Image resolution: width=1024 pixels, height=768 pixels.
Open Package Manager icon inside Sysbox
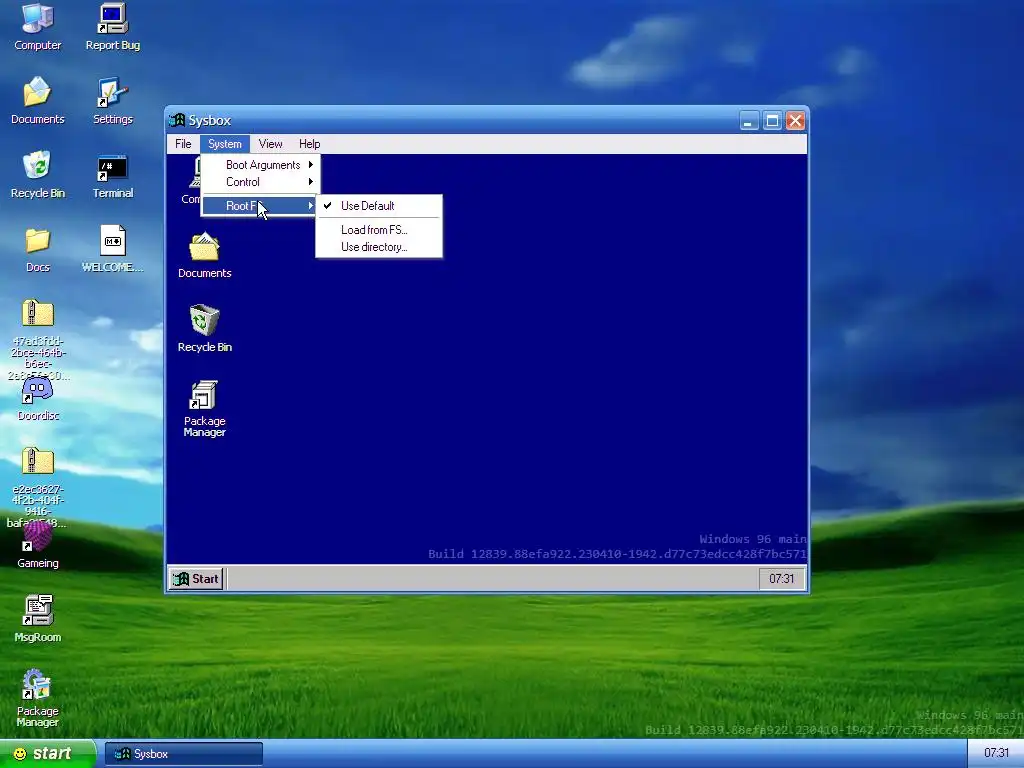(x=204, y=408)
